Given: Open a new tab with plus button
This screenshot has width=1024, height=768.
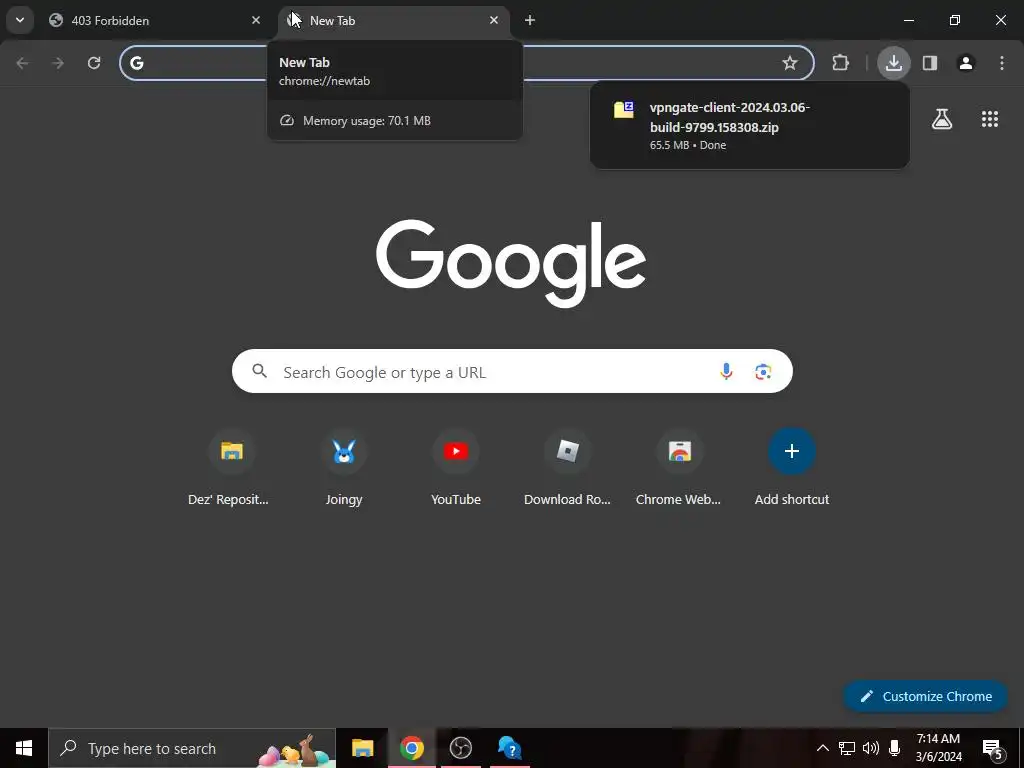Looking at the screenshot, I should (x=530, y=20).
